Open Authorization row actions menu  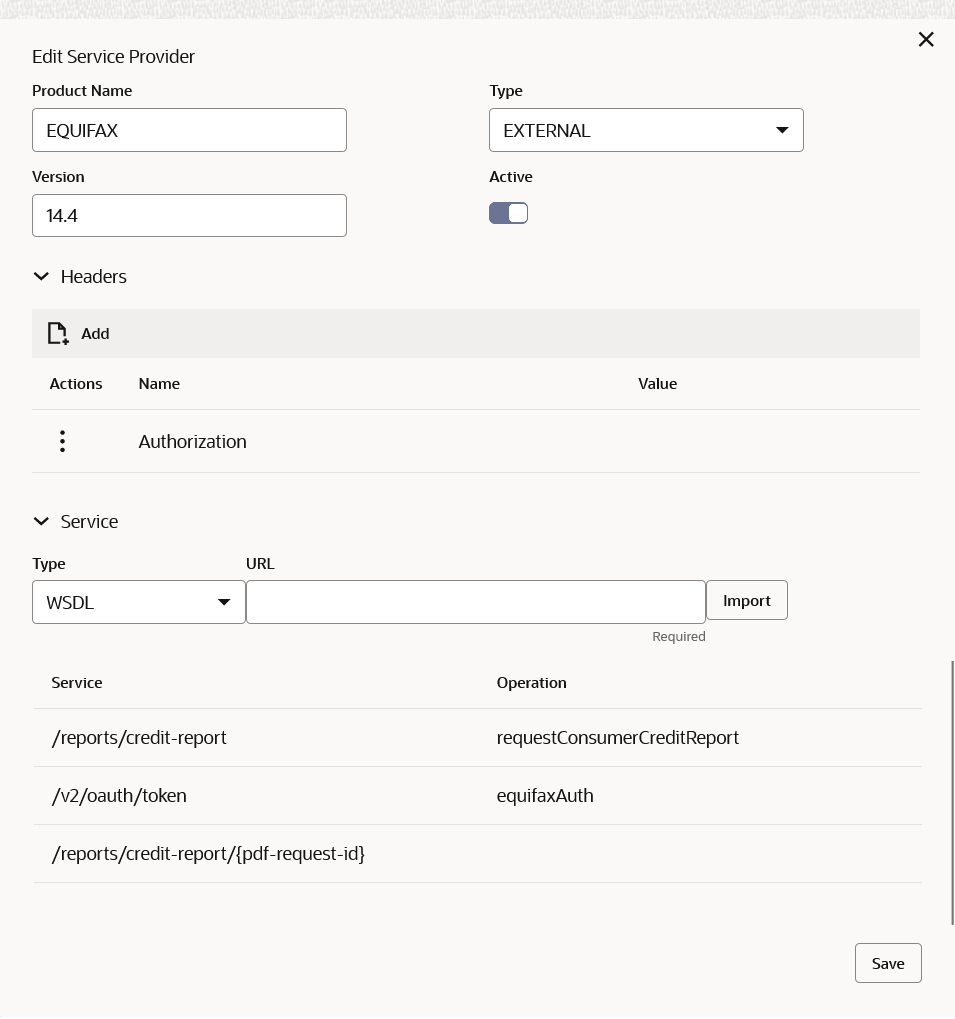(62, 441)
